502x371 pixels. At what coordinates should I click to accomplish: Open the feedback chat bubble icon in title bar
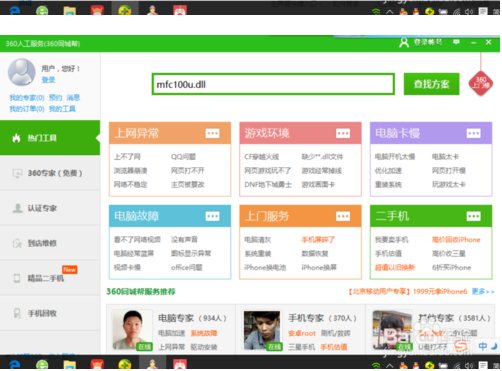pyautogui.click(x=456, y=42)
